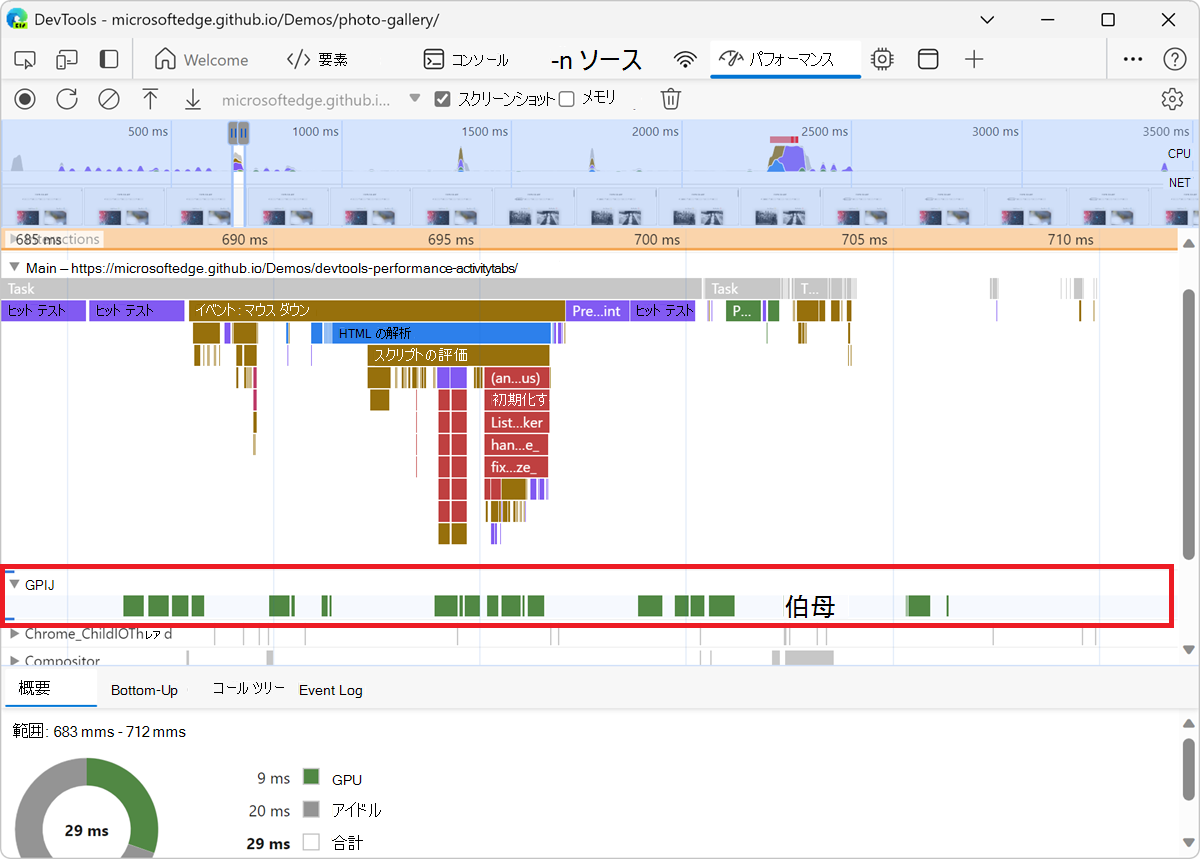This screenshot has height=859, width=1200.
Task: Load a saved profile with the upload arrow
Action: pos(150,99)
